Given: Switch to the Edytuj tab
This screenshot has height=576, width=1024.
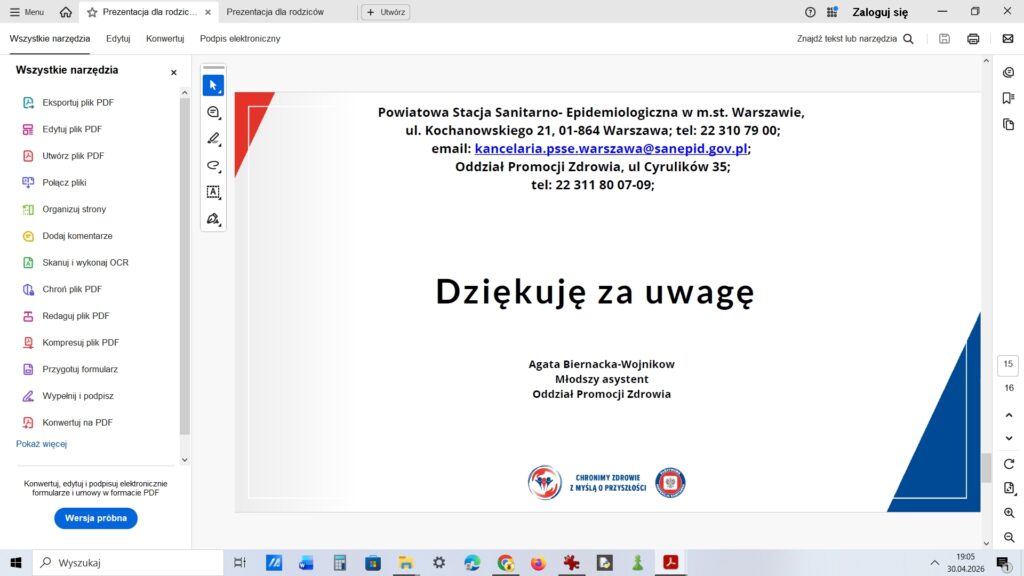Looking at the screenshot, I should pyautogui.click(x=118, y=38).
